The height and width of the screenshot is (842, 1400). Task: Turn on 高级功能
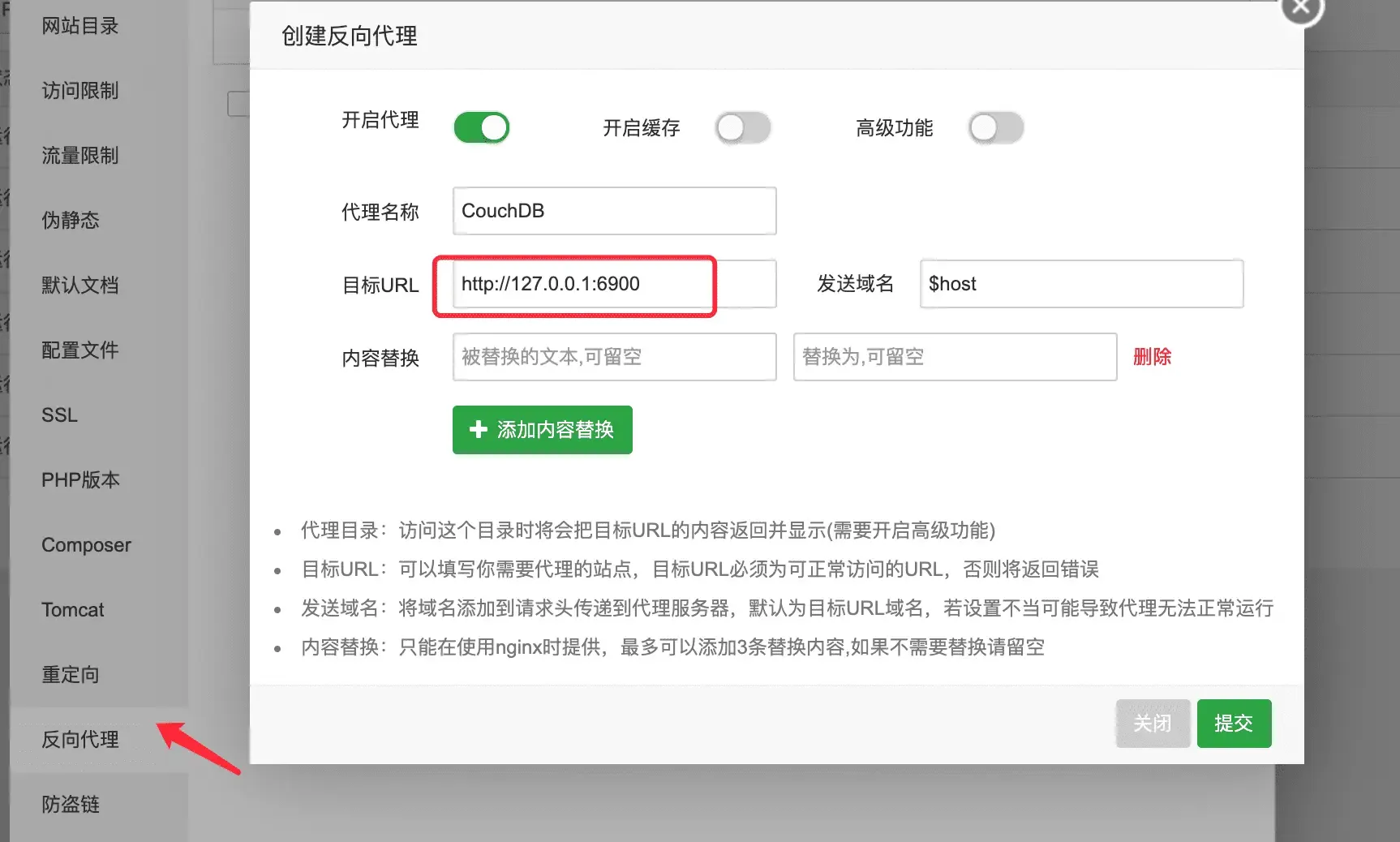996,127
